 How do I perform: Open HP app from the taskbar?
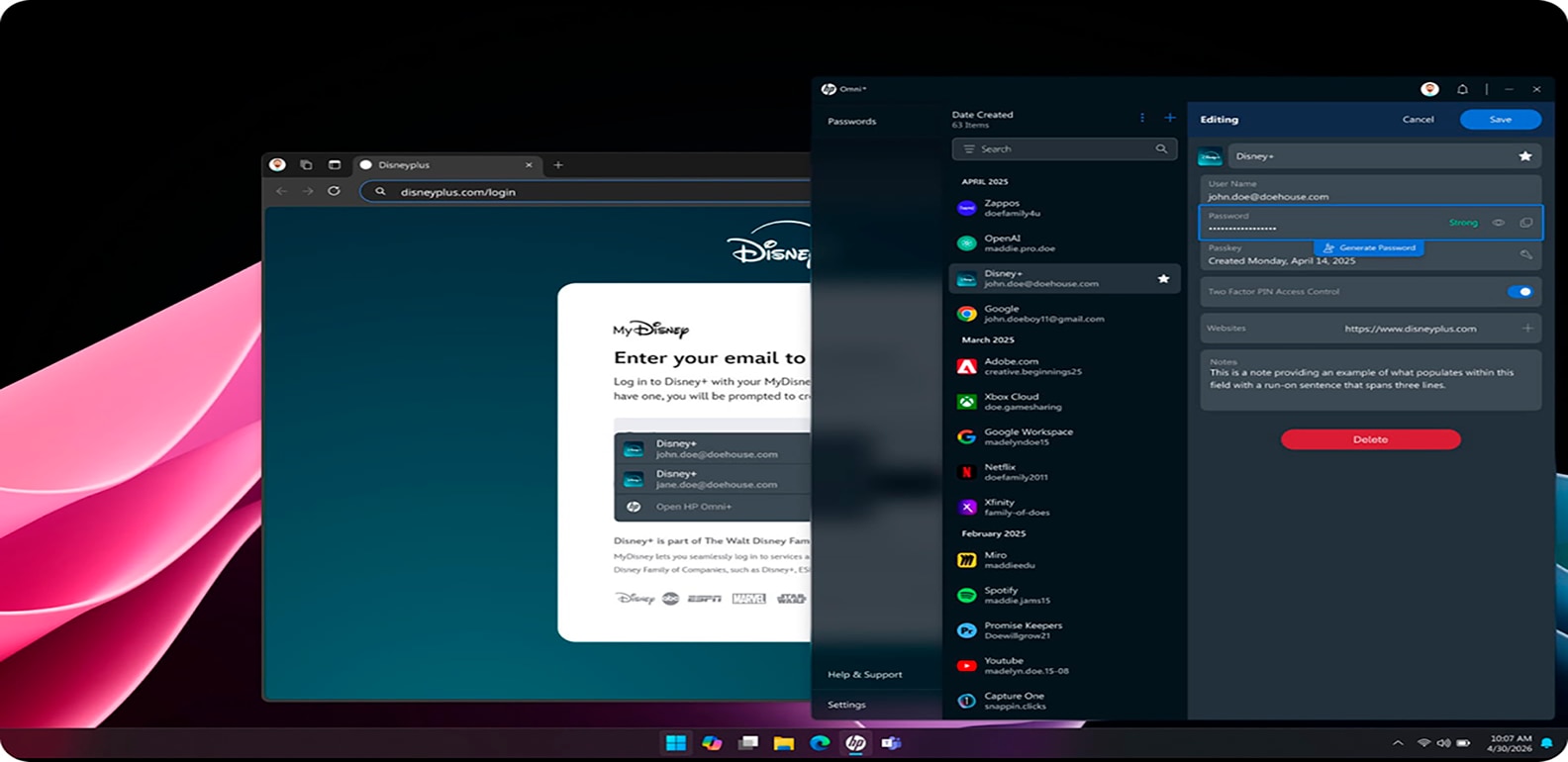click(855, 743)
